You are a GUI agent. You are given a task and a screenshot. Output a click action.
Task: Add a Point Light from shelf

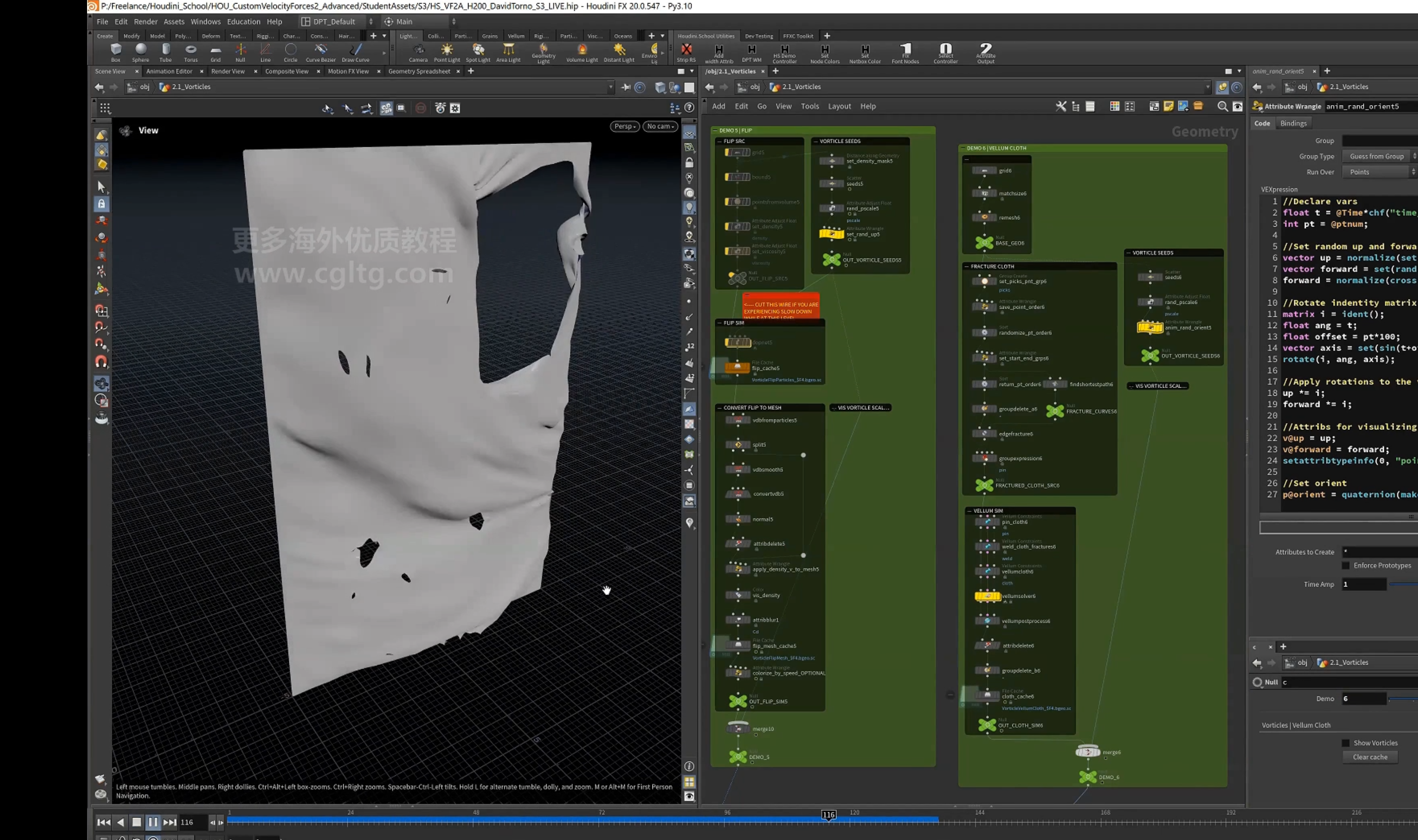pos(446,52)
